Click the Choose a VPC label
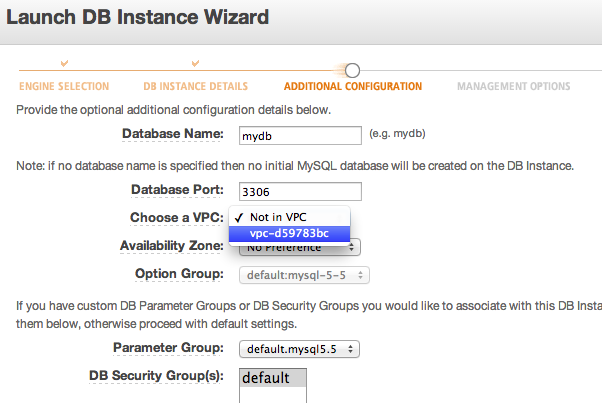This screenshot has height=403, width=602. (177, 218)
